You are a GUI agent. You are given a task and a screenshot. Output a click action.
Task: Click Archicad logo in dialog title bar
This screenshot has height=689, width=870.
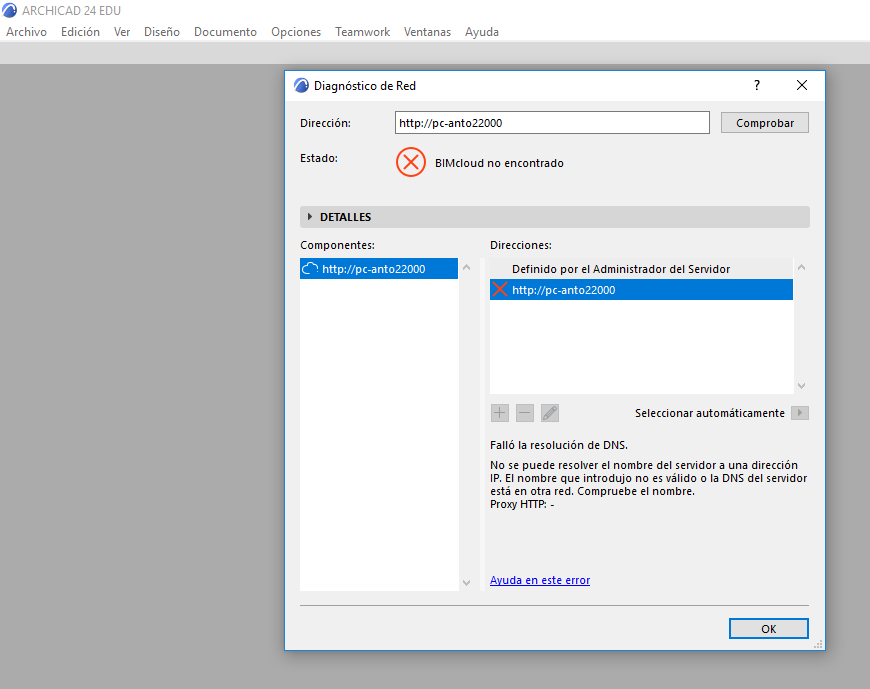(x=301, y=85)
